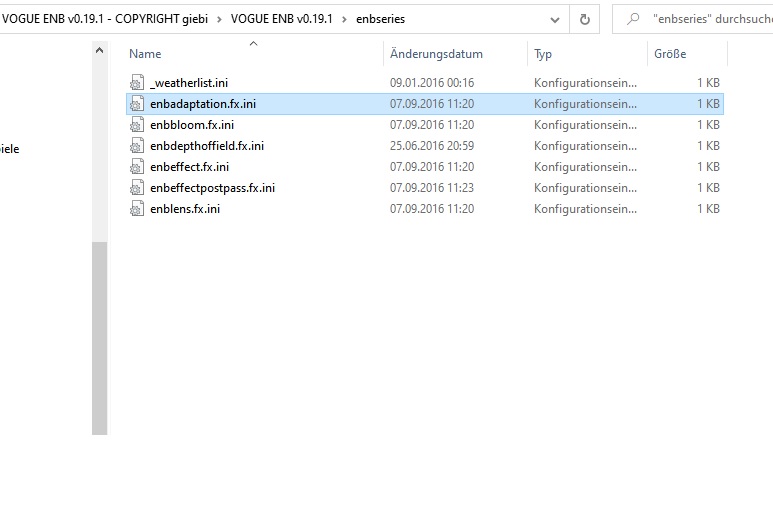Image resolution: width=773 pixels, height=506 pixels.
Task: Click the enbeffect.fx.ini file icon
Action: click(137, 167)
